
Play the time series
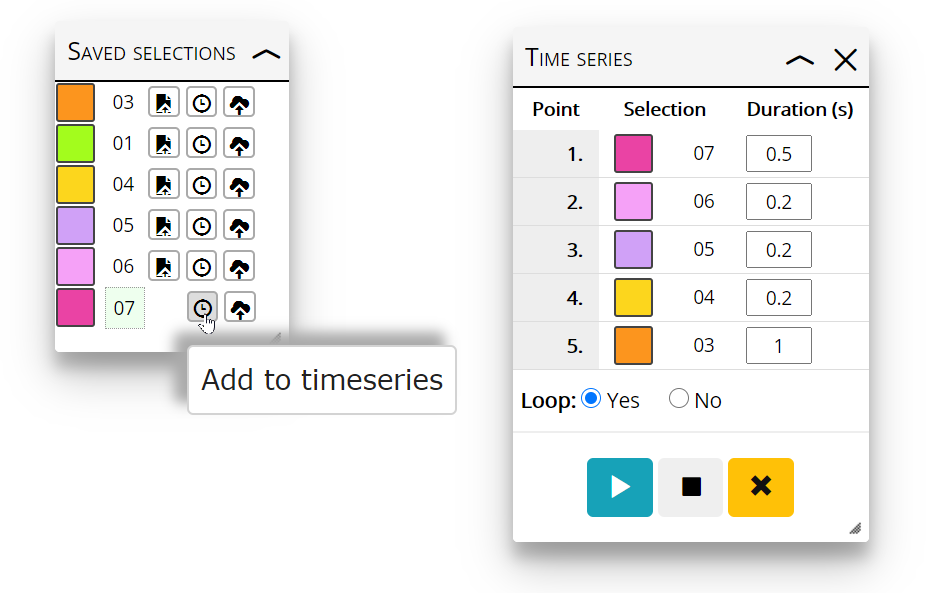pos(620,487)
